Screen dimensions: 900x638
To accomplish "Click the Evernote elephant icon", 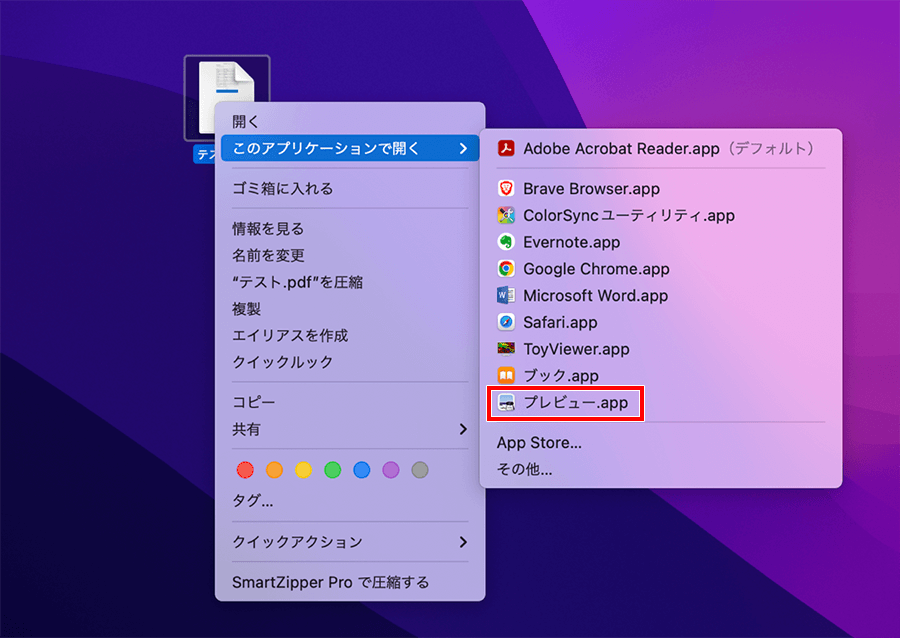I will click(x=506, y=242).
